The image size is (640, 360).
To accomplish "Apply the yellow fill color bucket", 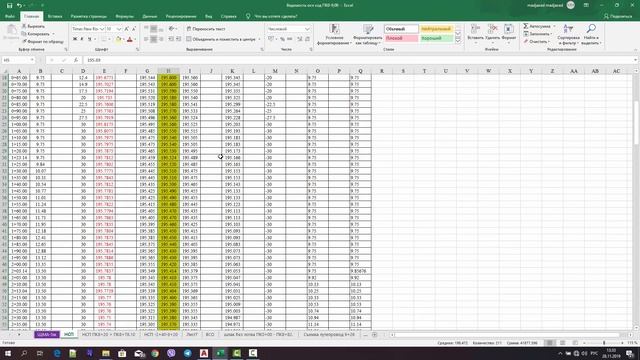I will tap(118, 39).
